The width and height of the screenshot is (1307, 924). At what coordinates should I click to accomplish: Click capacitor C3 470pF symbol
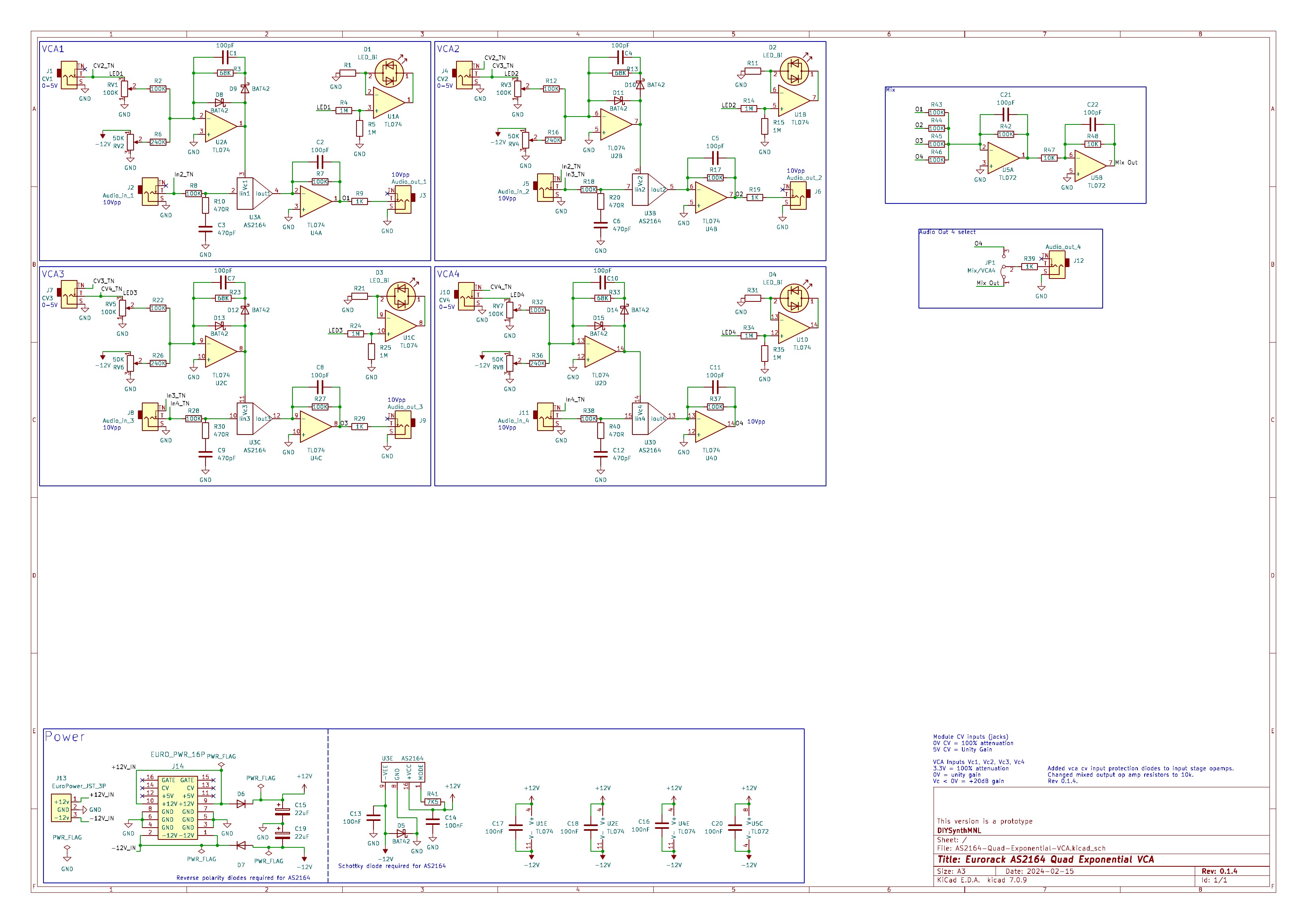point(206,229)
